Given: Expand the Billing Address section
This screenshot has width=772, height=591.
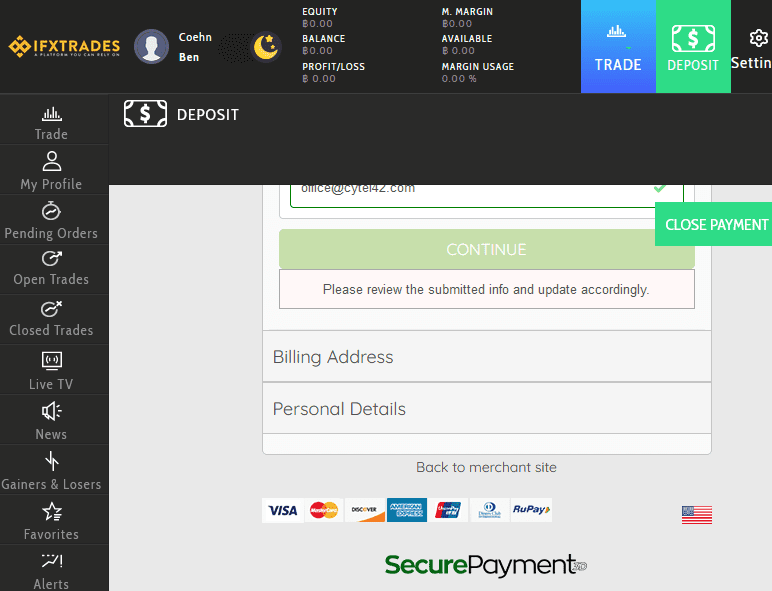Looking at the screenshot, I should click(486, 357).
